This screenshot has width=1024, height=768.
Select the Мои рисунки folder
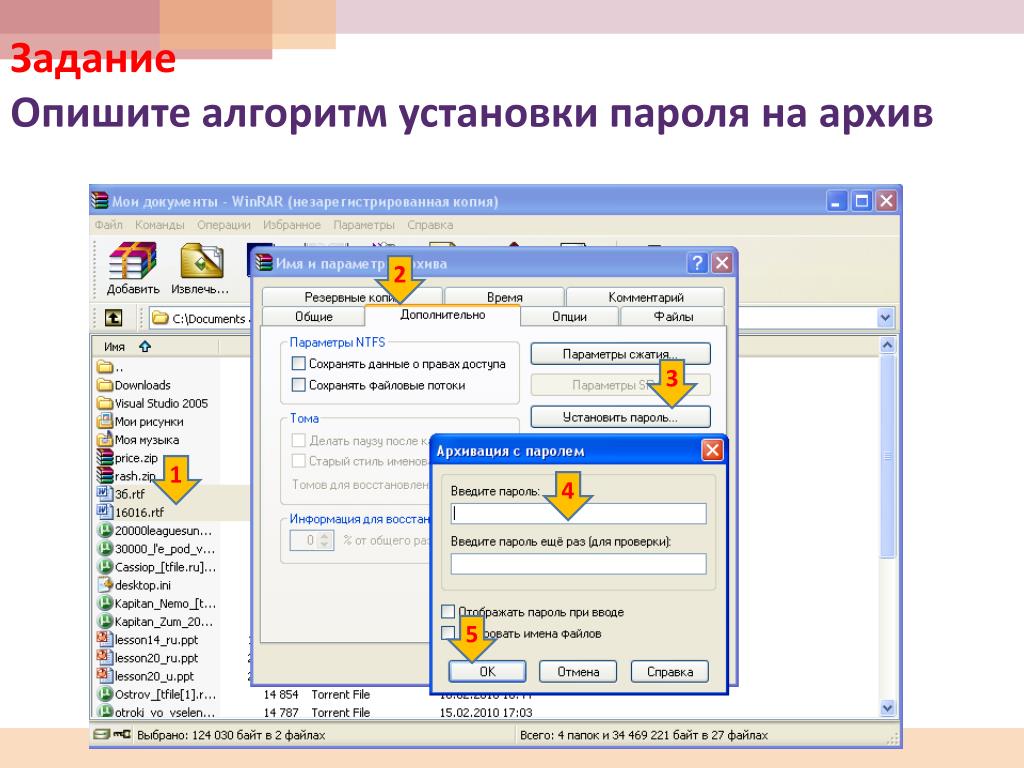[140, 421]
